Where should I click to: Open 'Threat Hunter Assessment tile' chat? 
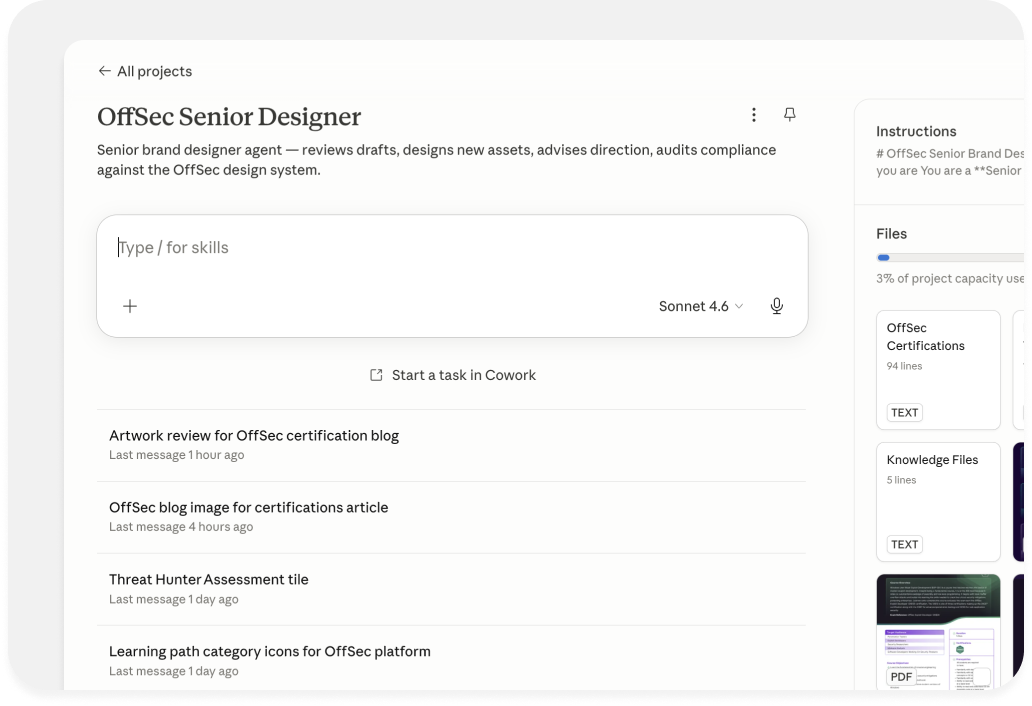pos(452,589)
